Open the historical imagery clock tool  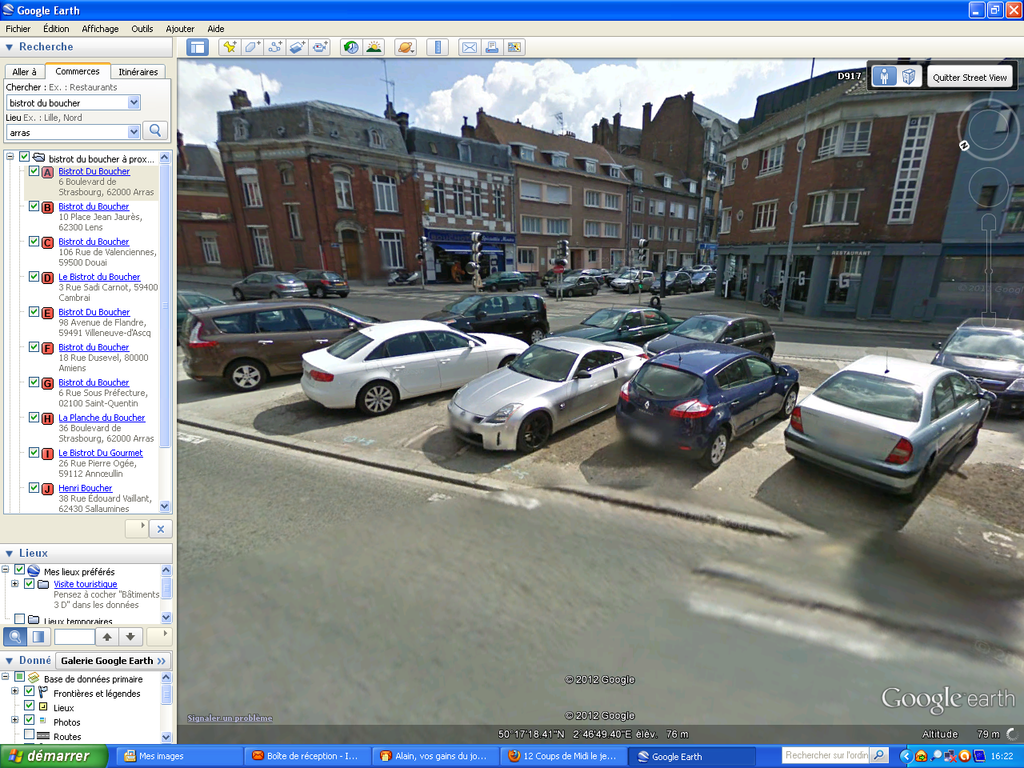pos(350,47)
